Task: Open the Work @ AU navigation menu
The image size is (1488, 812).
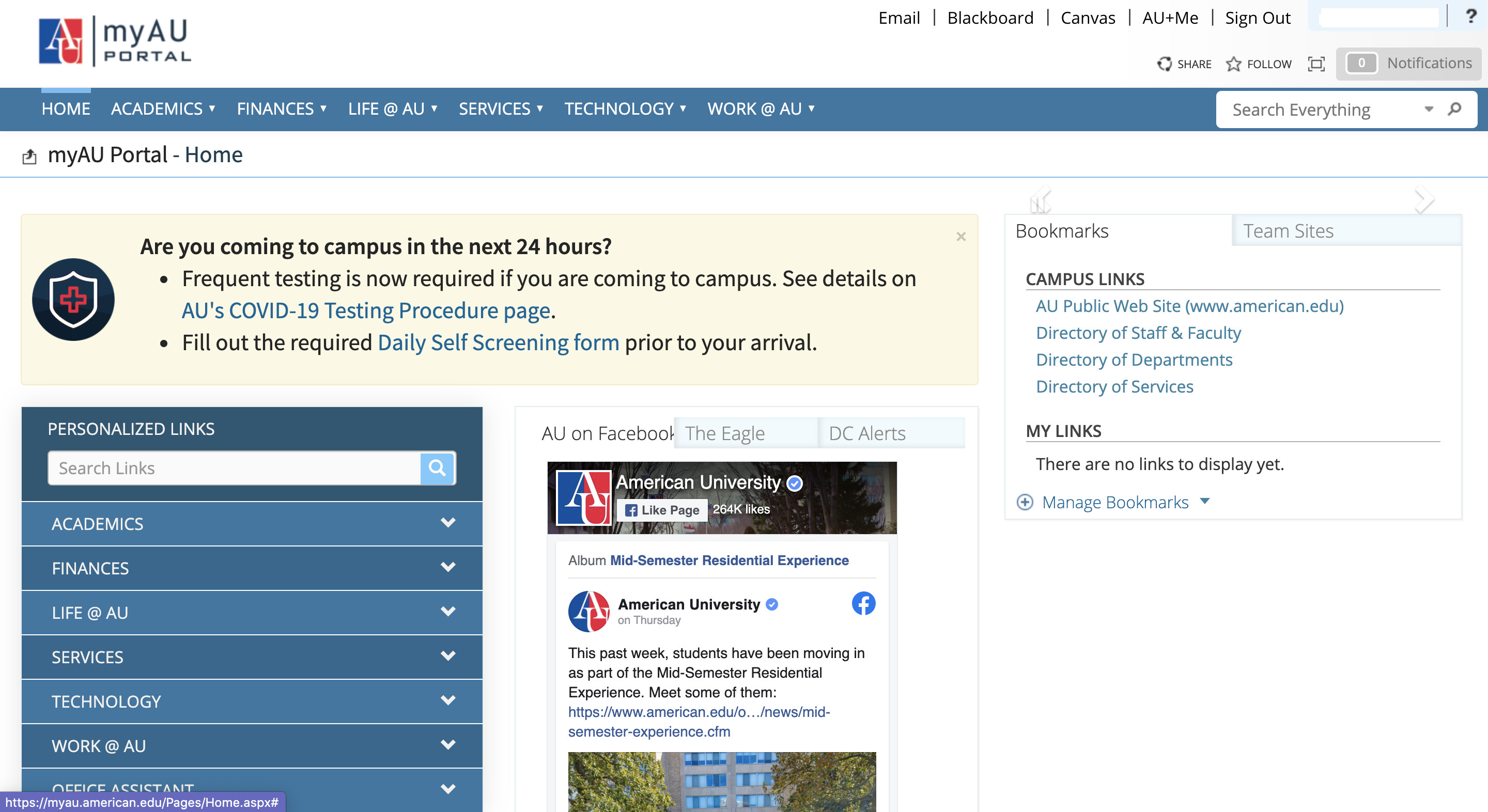Action: click(761, 108)
